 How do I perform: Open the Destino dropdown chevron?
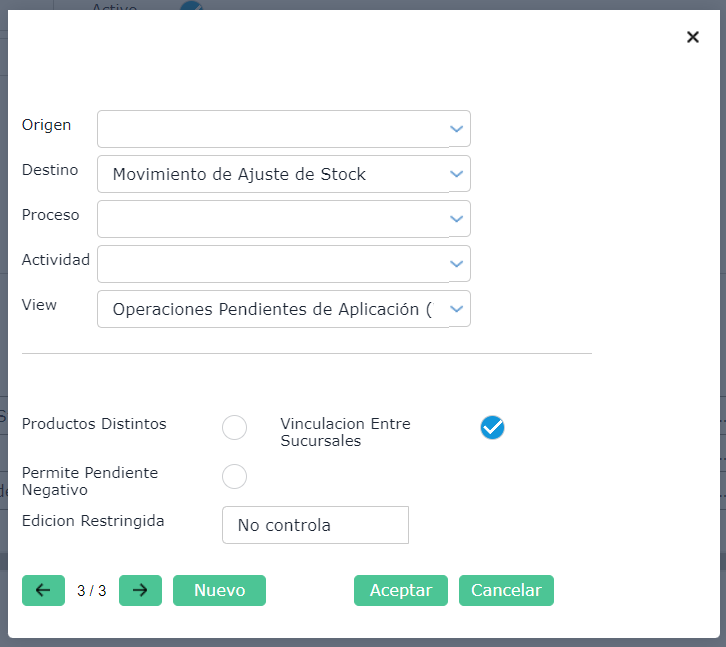pos(457,174)
